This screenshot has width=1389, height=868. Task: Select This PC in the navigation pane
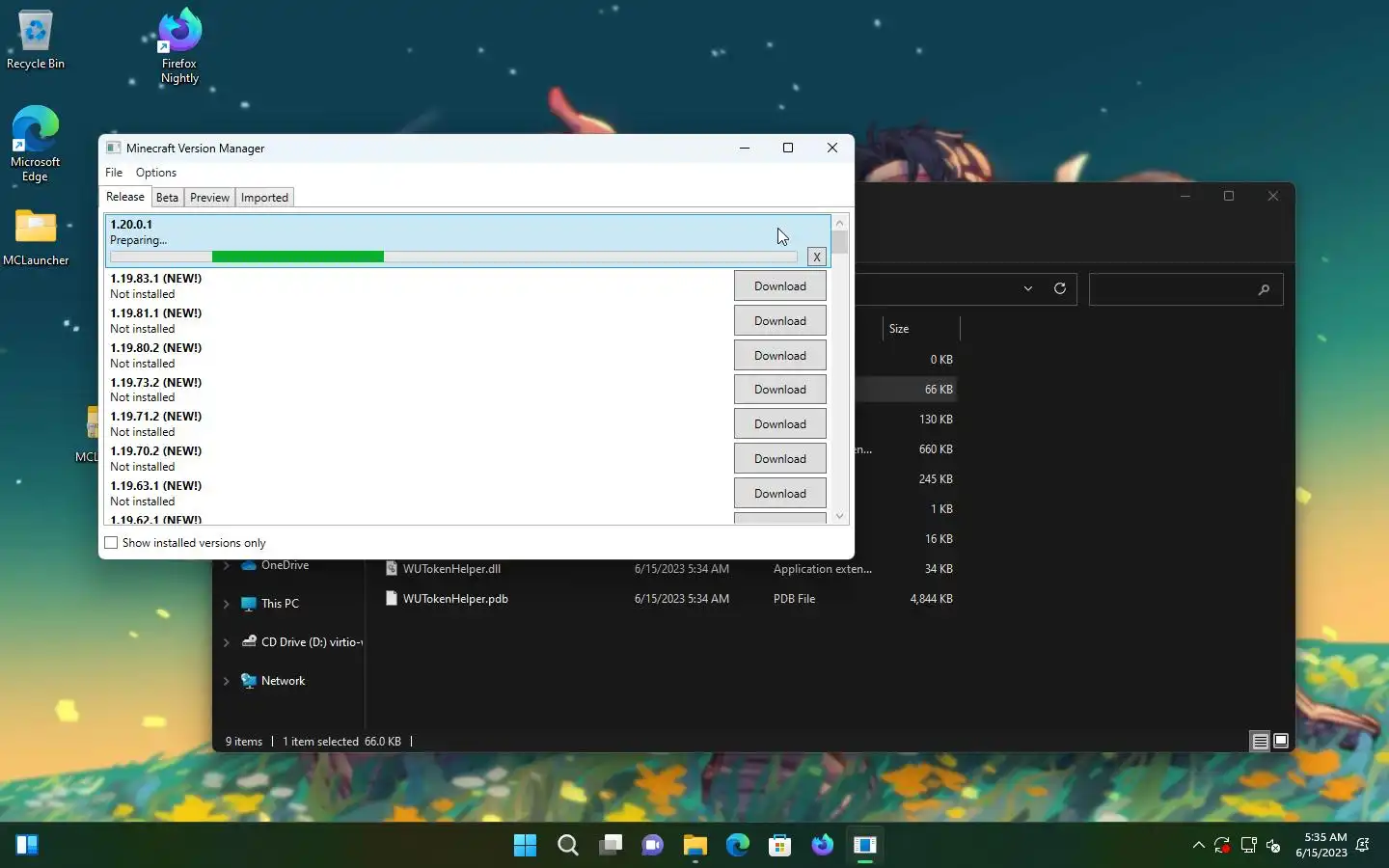pyautogui.click(x=280, y=604)
